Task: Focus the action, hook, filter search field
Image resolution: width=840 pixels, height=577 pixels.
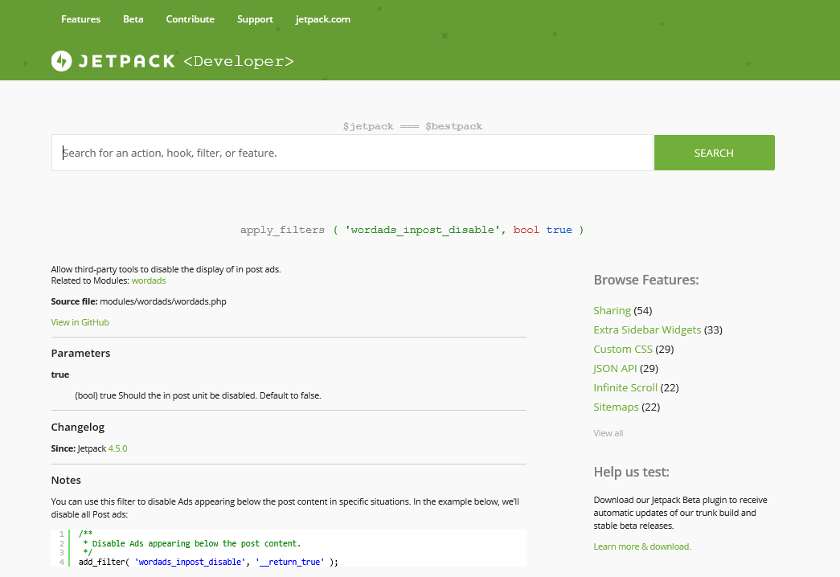Action: pyautogui.click(x=352, y=153)
